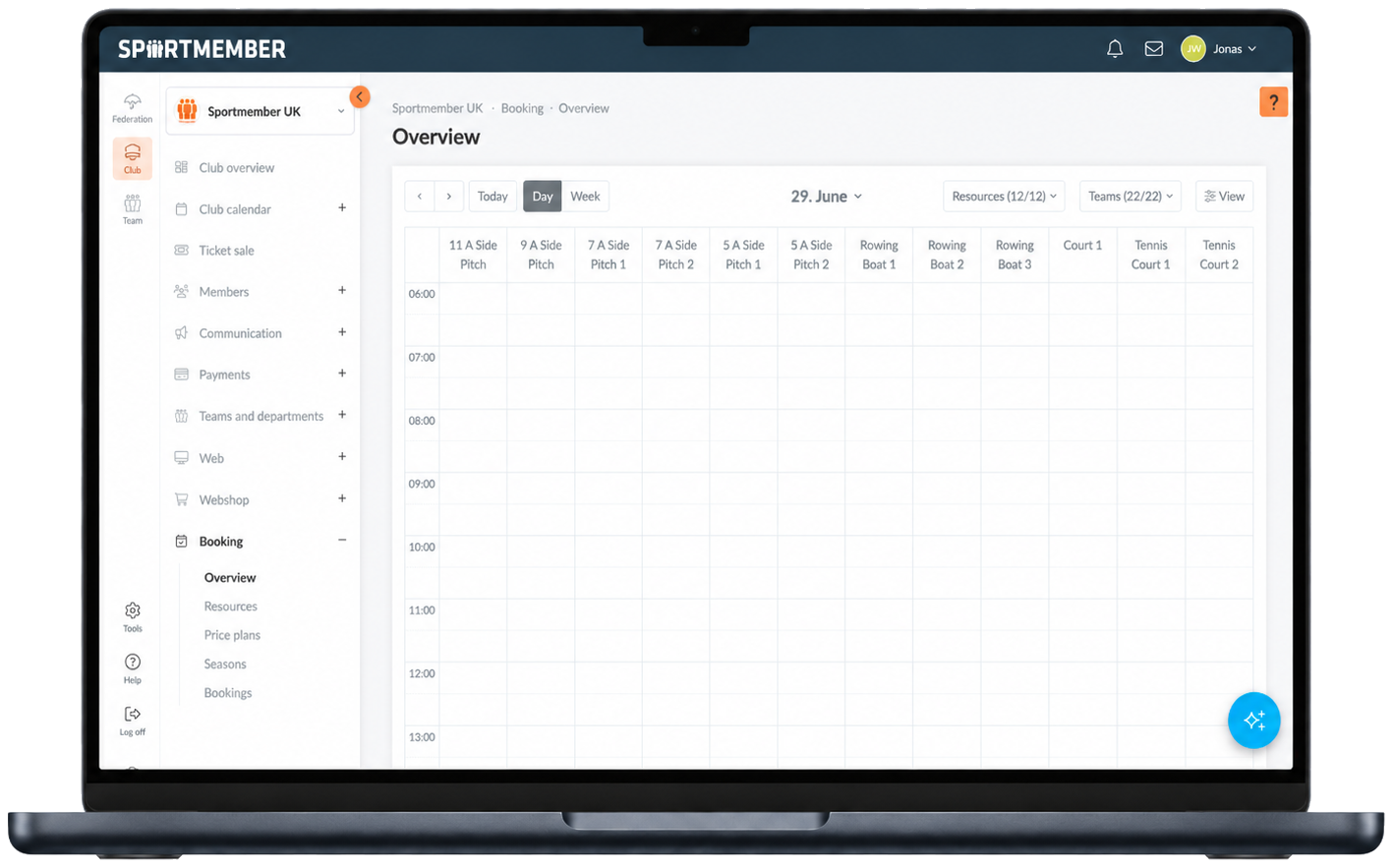Image resolution: width=1393 pixels, height=868 pixels.
Task: Click the Webshop cart icon
Action: click(x=181, y=499)
